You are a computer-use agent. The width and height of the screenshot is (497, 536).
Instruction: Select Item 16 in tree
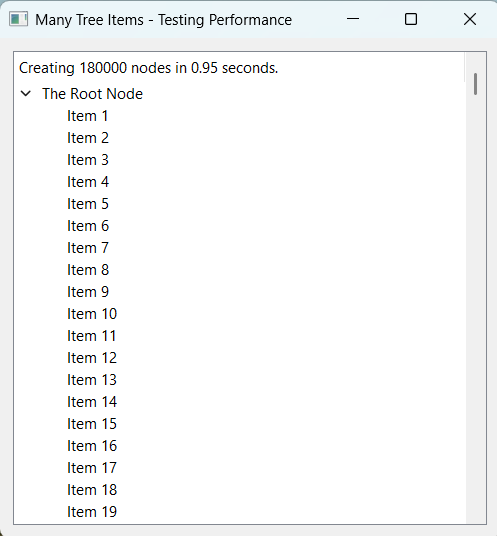[92, 446]
